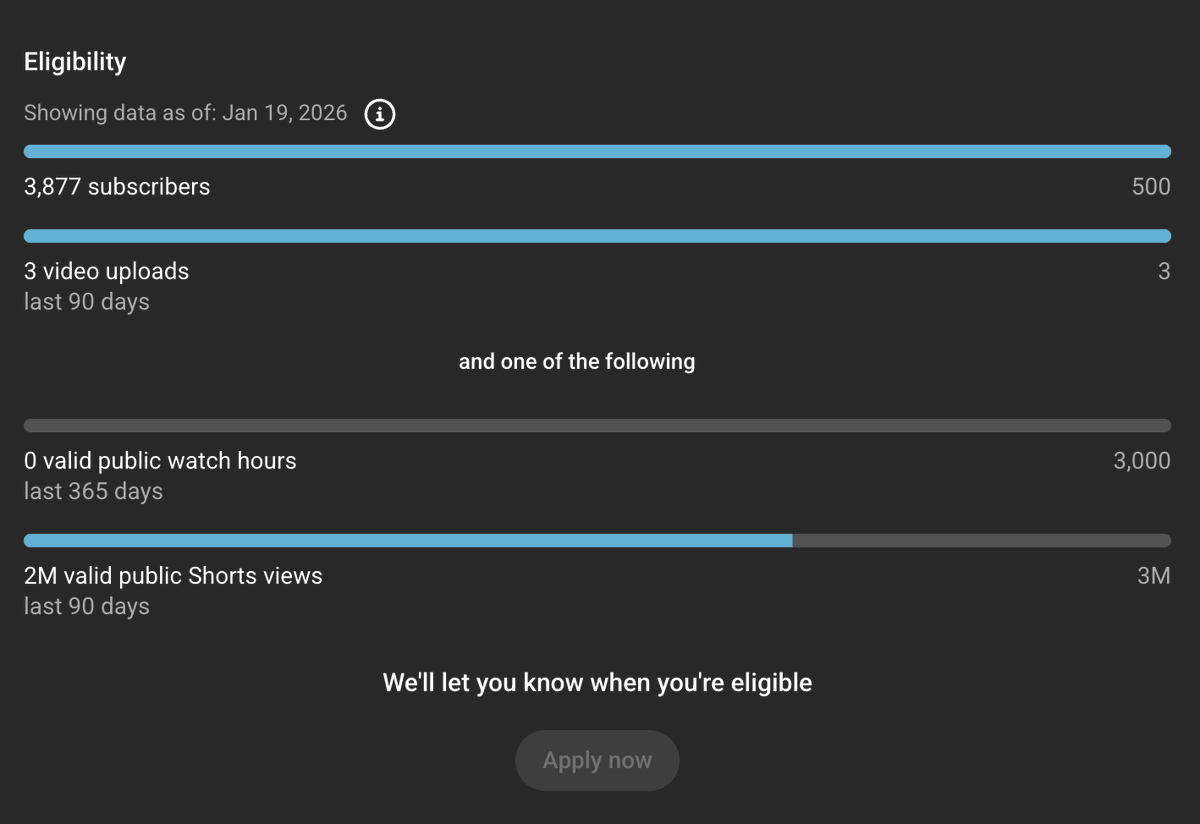Select the Eligibility heading
Viewport: 1200px width, 824px height.
(x=75, y=62)
